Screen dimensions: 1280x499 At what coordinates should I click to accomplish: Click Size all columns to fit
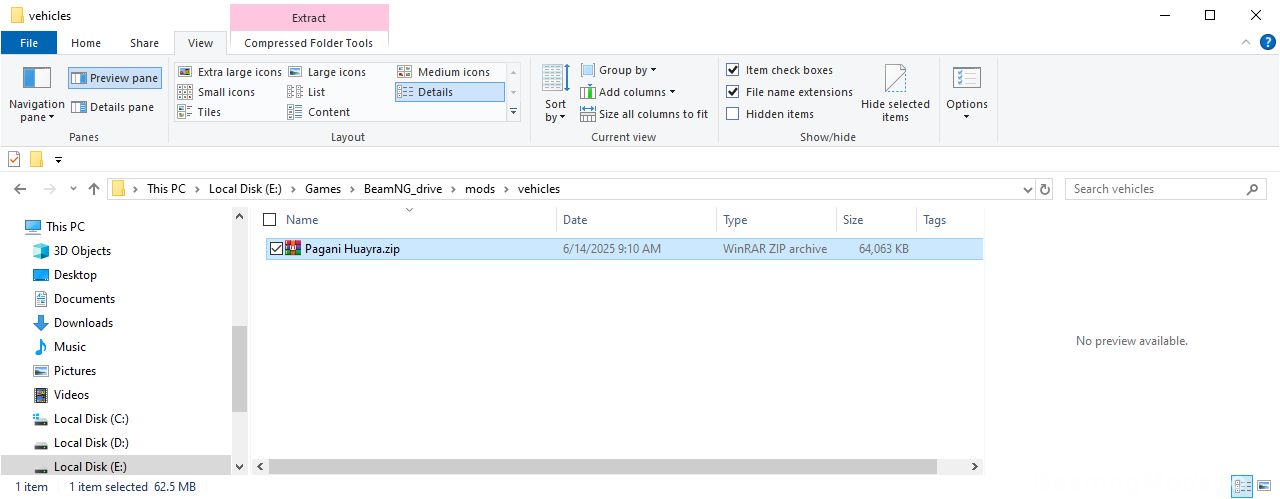coord(644,114)
